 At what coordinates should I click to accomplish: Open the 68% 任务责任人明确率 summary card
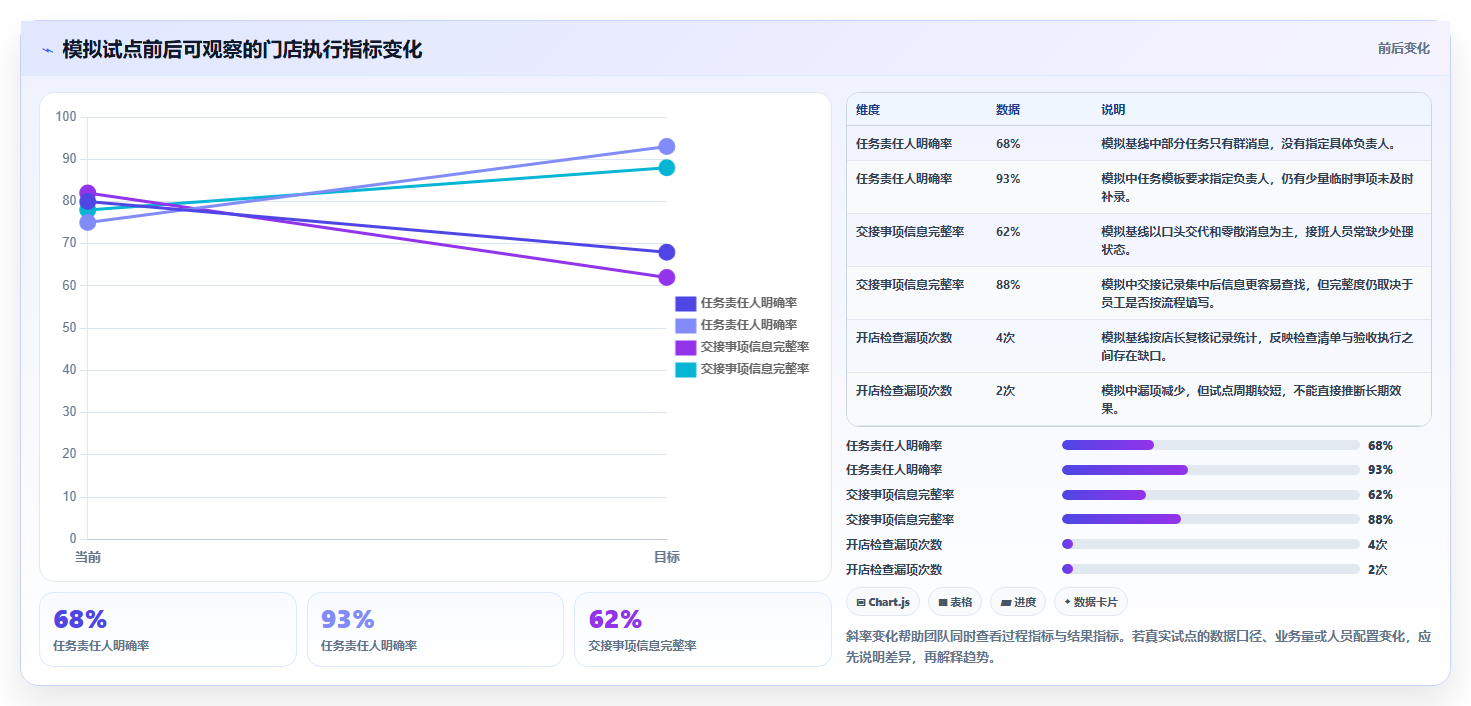click(x=168, y=629)
